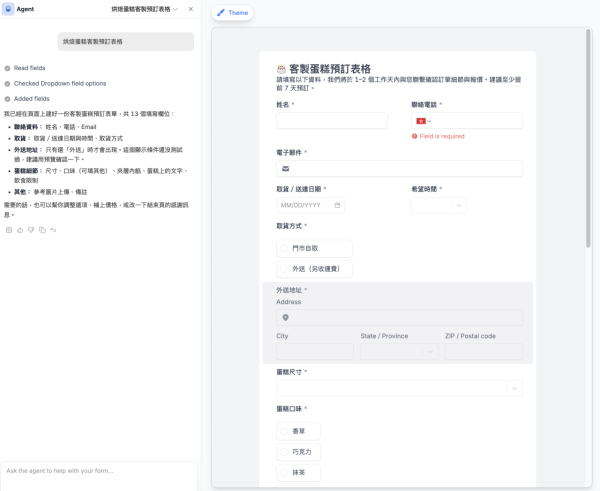The image size is (600, 491).
Task: Open the conversation title dropdown
Action: [145, 9]
